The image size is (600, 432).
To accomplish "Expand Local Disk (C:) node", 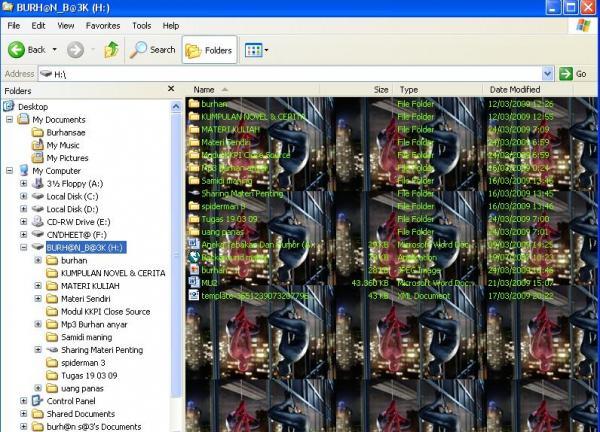I will click(24, 196).
